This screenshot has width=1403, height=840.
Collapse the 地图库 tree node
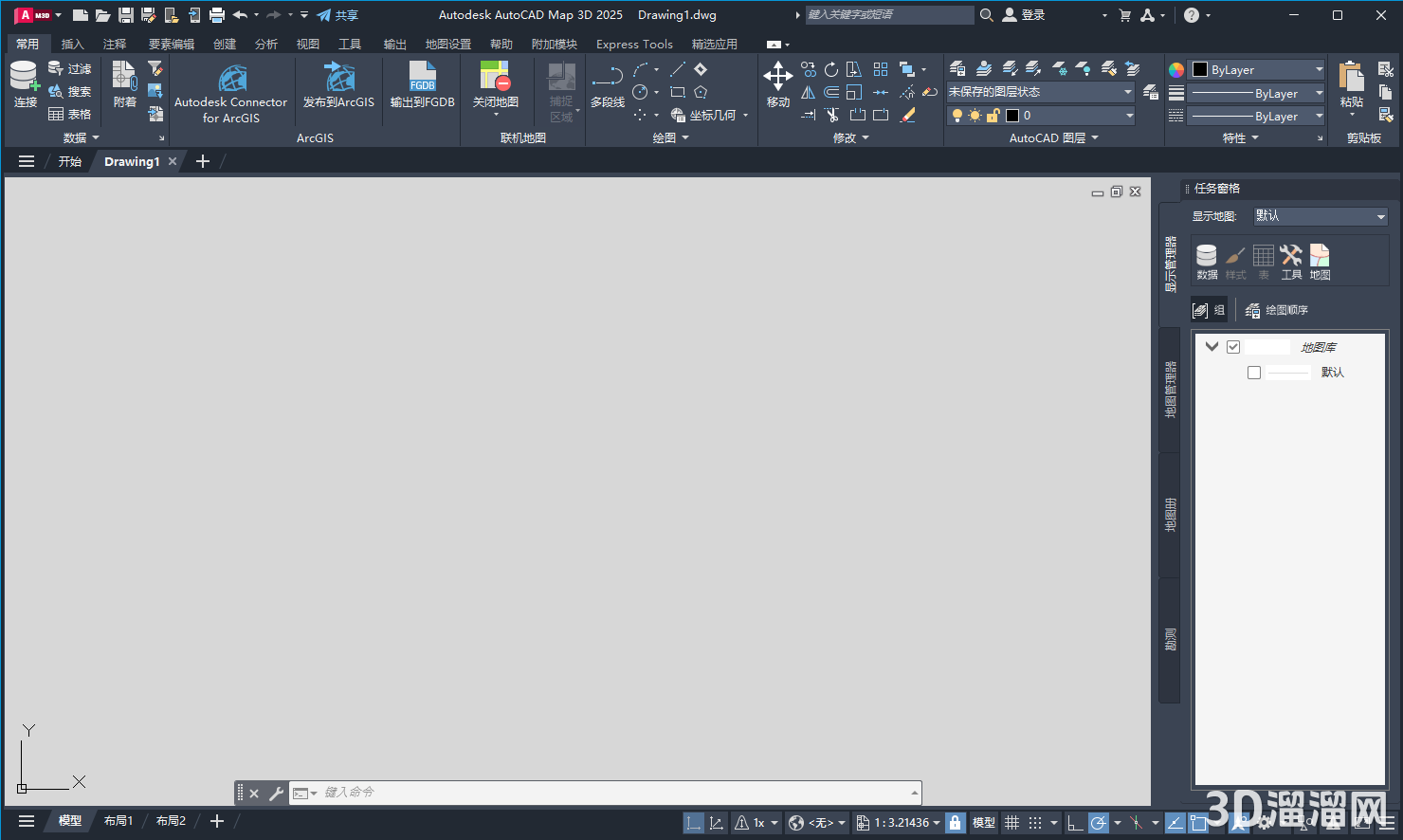pos(1212,347)
